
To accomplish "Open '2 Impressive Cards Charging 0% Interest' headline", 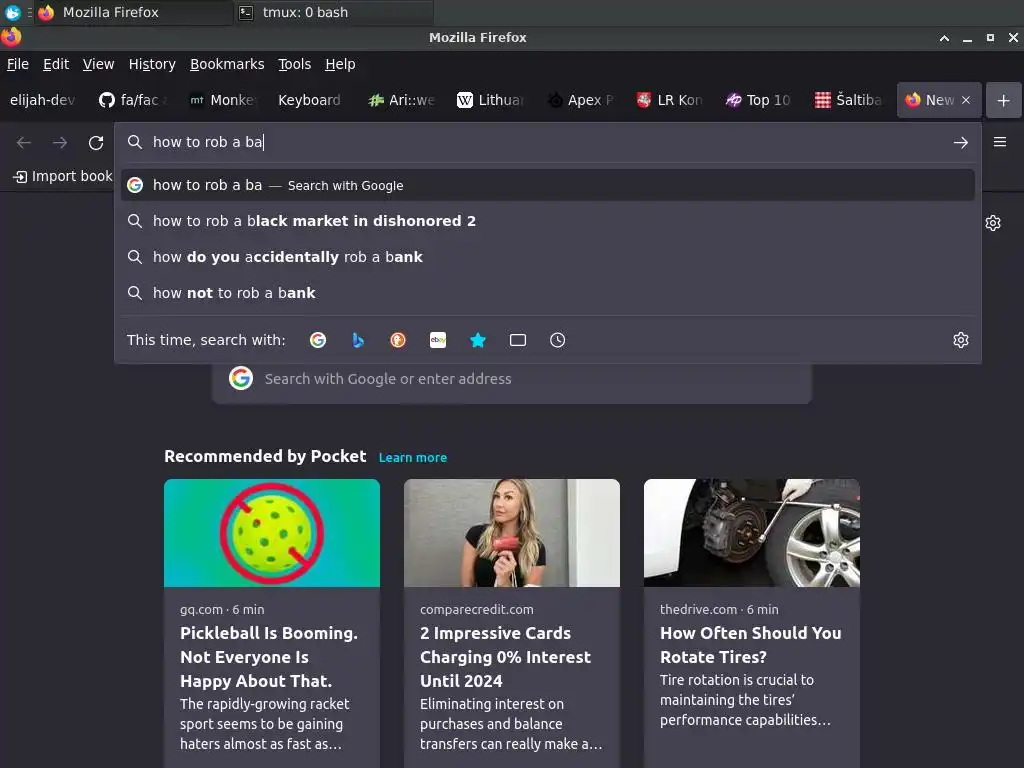I will pos(505,657).
